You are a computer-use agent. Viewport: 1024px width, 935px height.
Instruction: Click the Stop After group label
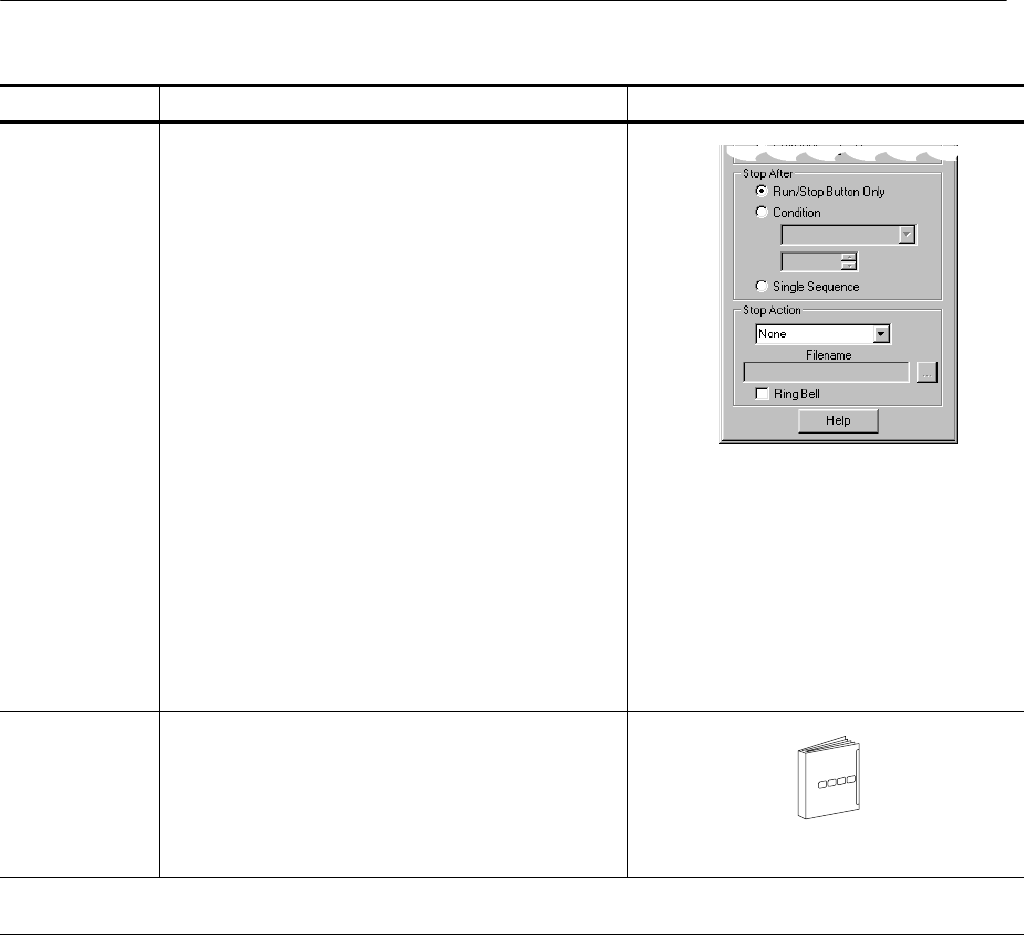tap(768, 174)
